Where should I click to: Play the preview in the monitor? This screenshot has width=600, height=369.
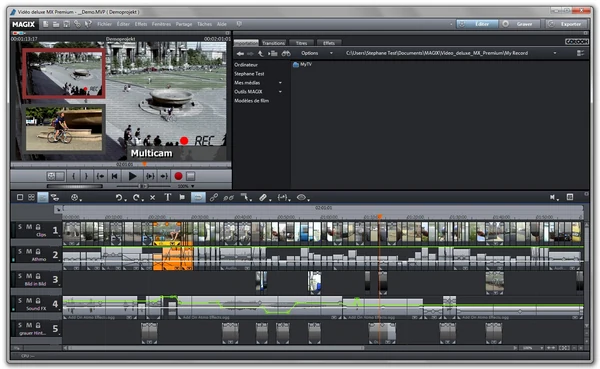point(132,176)
